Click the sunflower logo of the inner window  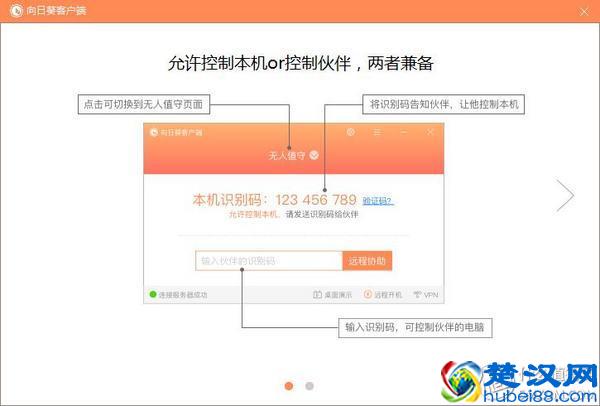154,132
